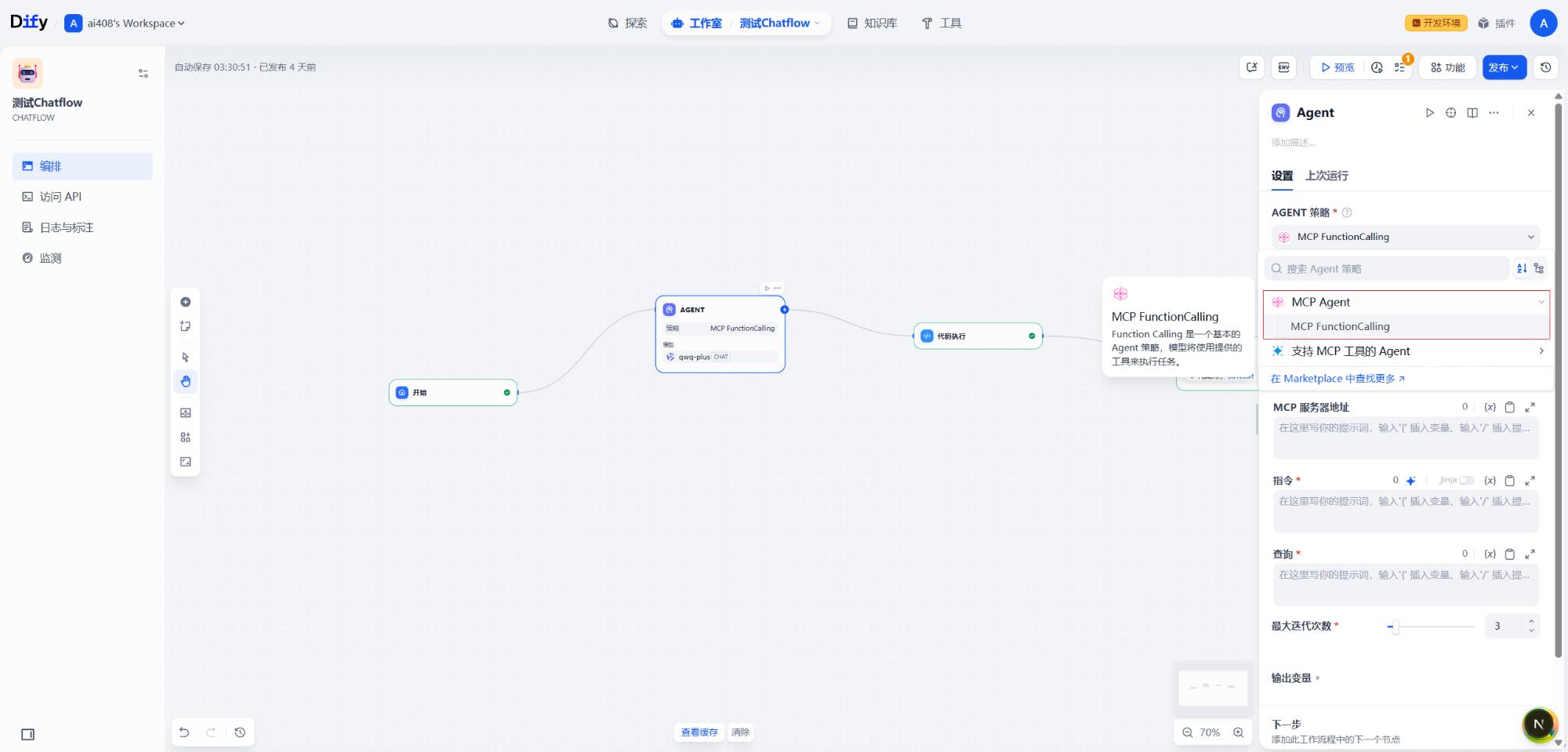Image resolution: width=1568 pixels, height=752 pixels.
Task: Add a note to the canvas
Action: click(186, 326)
